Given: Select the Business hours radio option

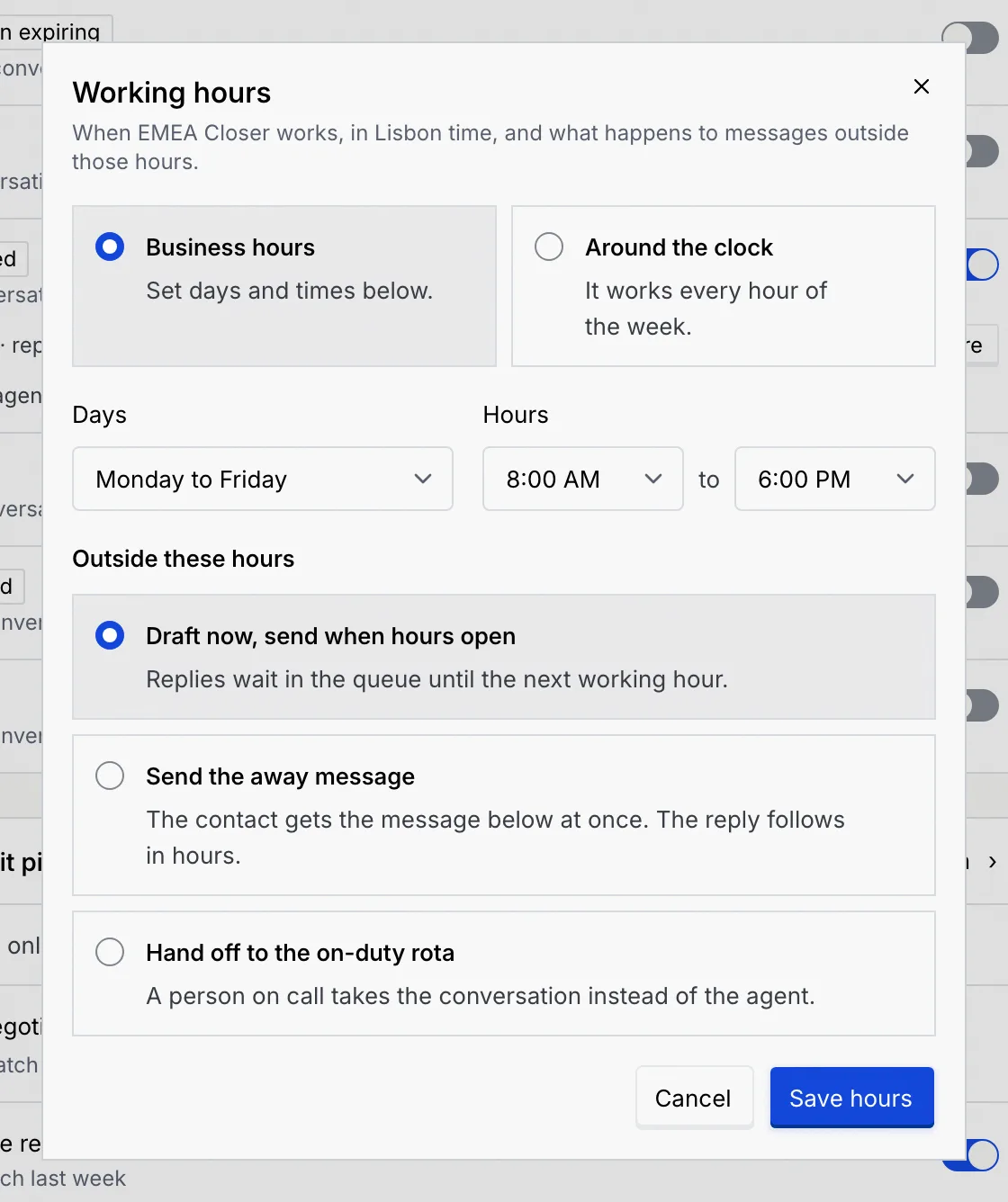Looking at the screenshot, I should 284,286.
